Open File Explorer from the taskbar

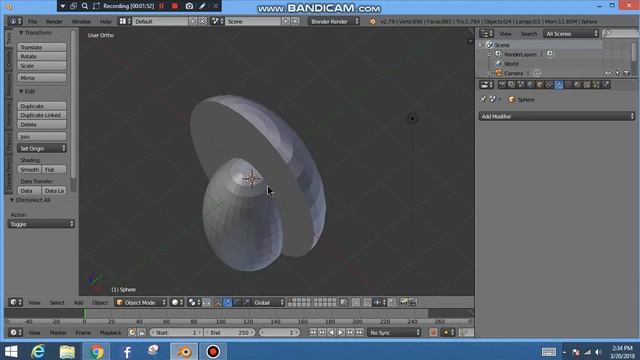coord(67,351)
